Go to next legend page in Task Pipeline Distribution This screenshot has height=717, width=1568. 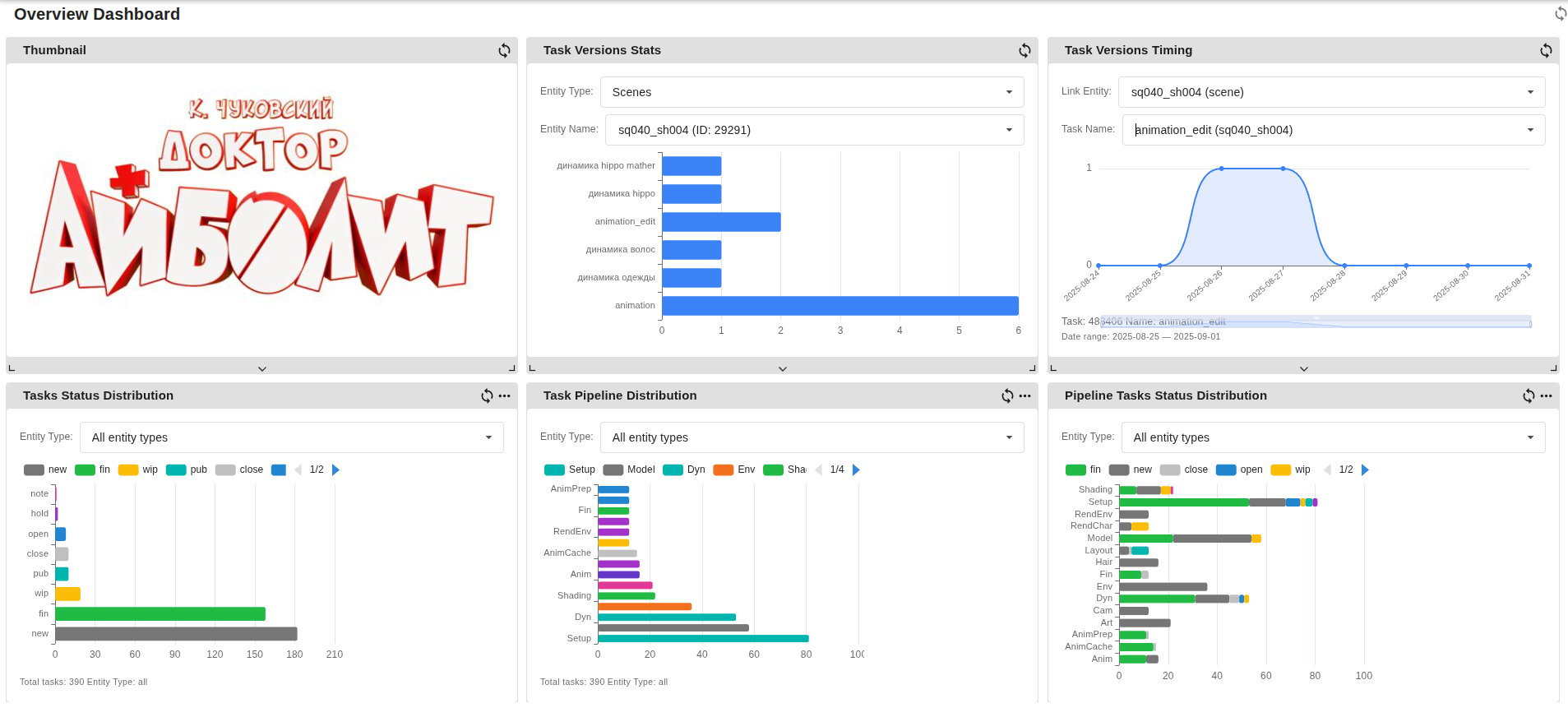(856, 470)
